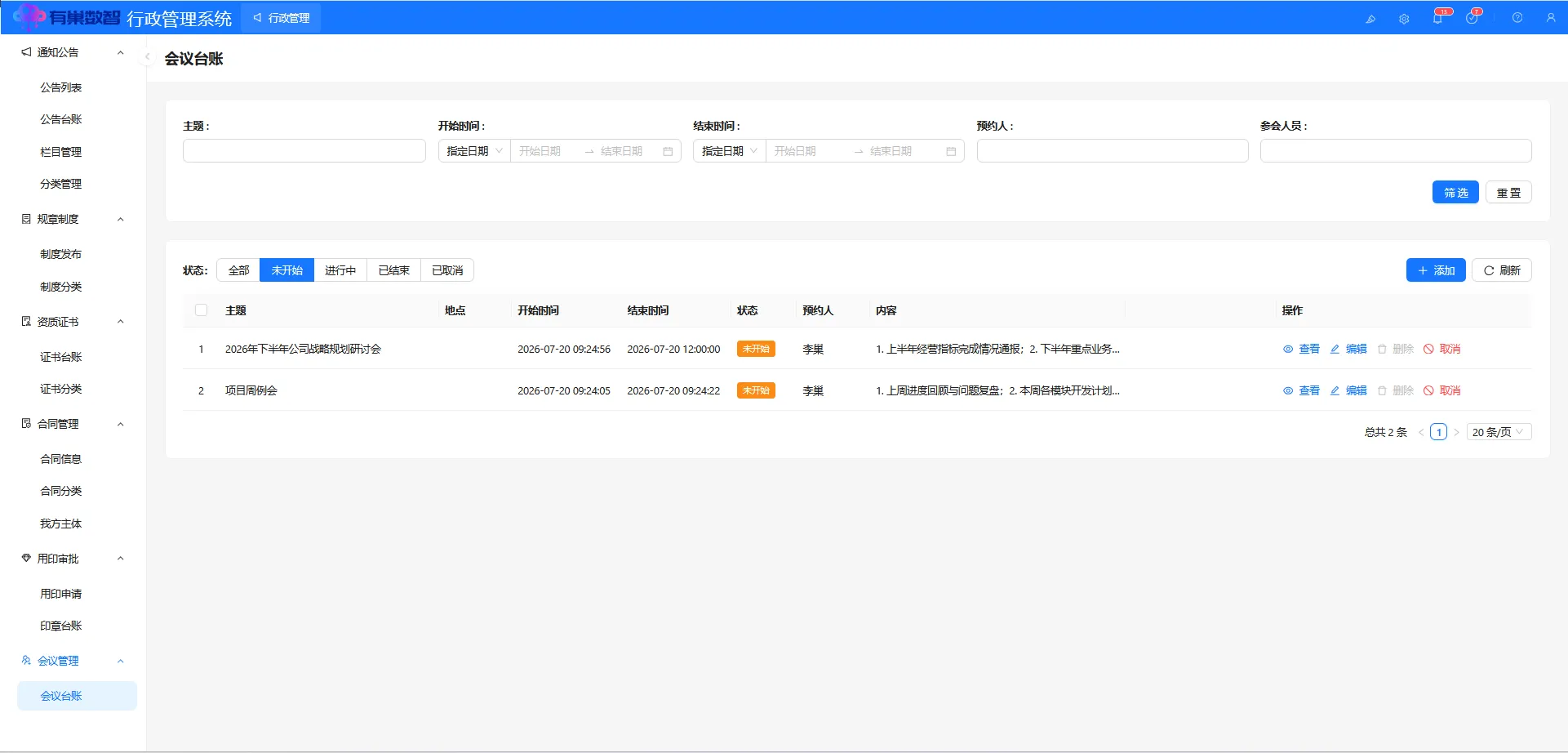Cancel the 项目周例会 meeting
1568x753 pixels.
point(1442,390)
